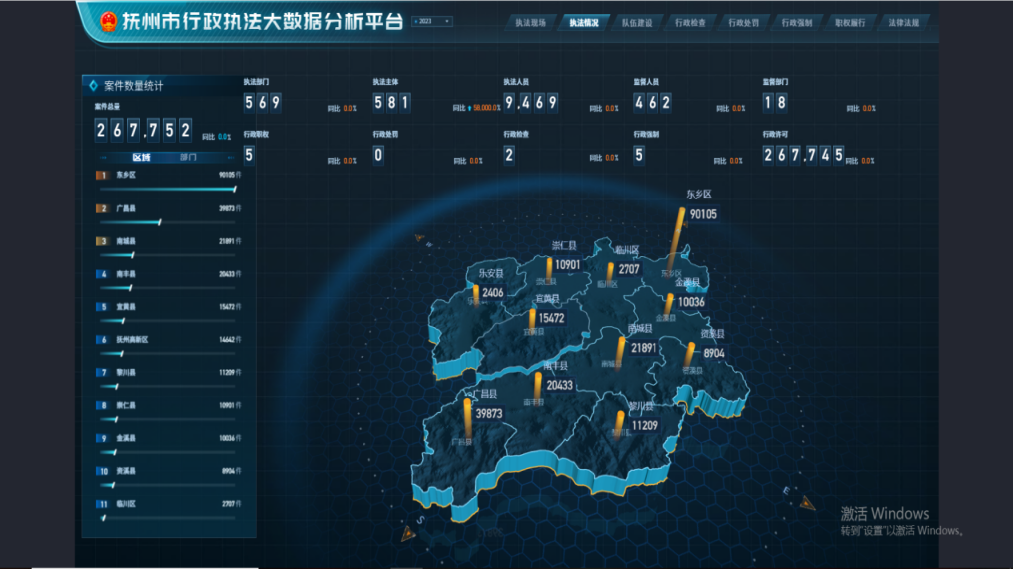Select 广昌县 row in the ranking list
The image size is (1013, 569).
tap(168, 208)
